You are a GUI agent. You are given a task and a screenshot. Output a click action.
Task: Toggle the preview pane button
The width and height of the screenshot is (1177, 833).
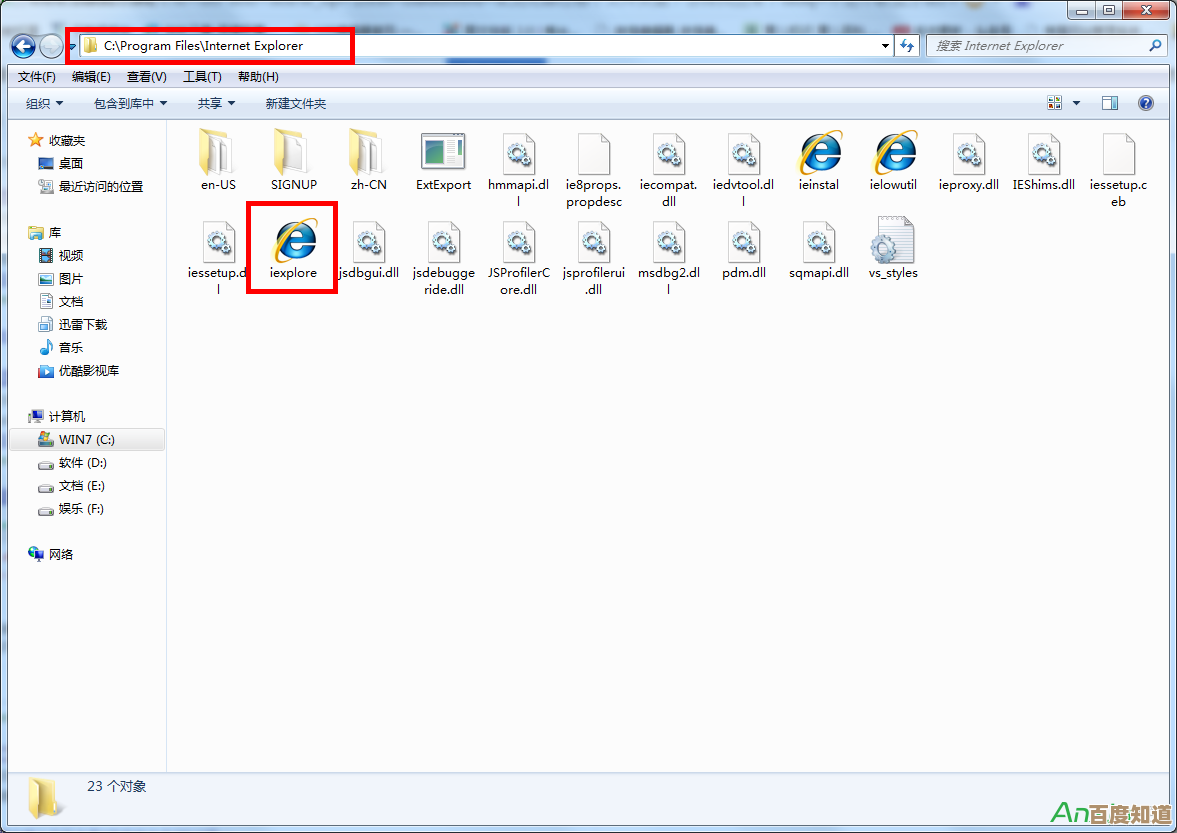(1109, 103)
